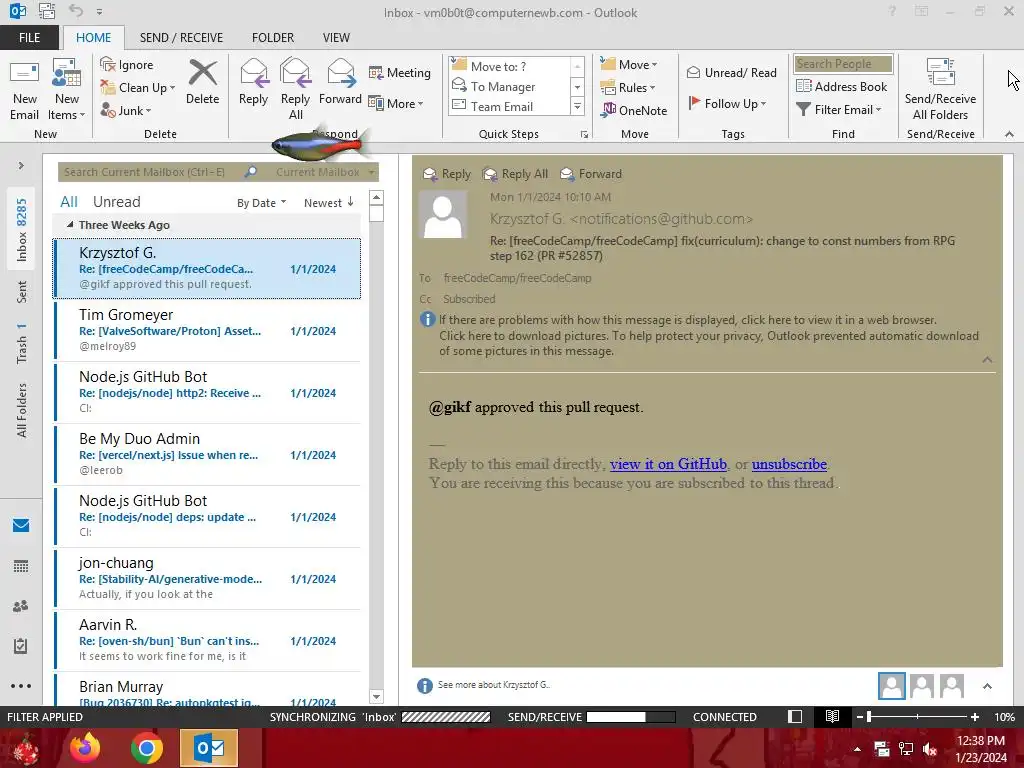1024x768 pixels.
Task: Click the ribbon Forward button
Action: [x=340, y=82]
